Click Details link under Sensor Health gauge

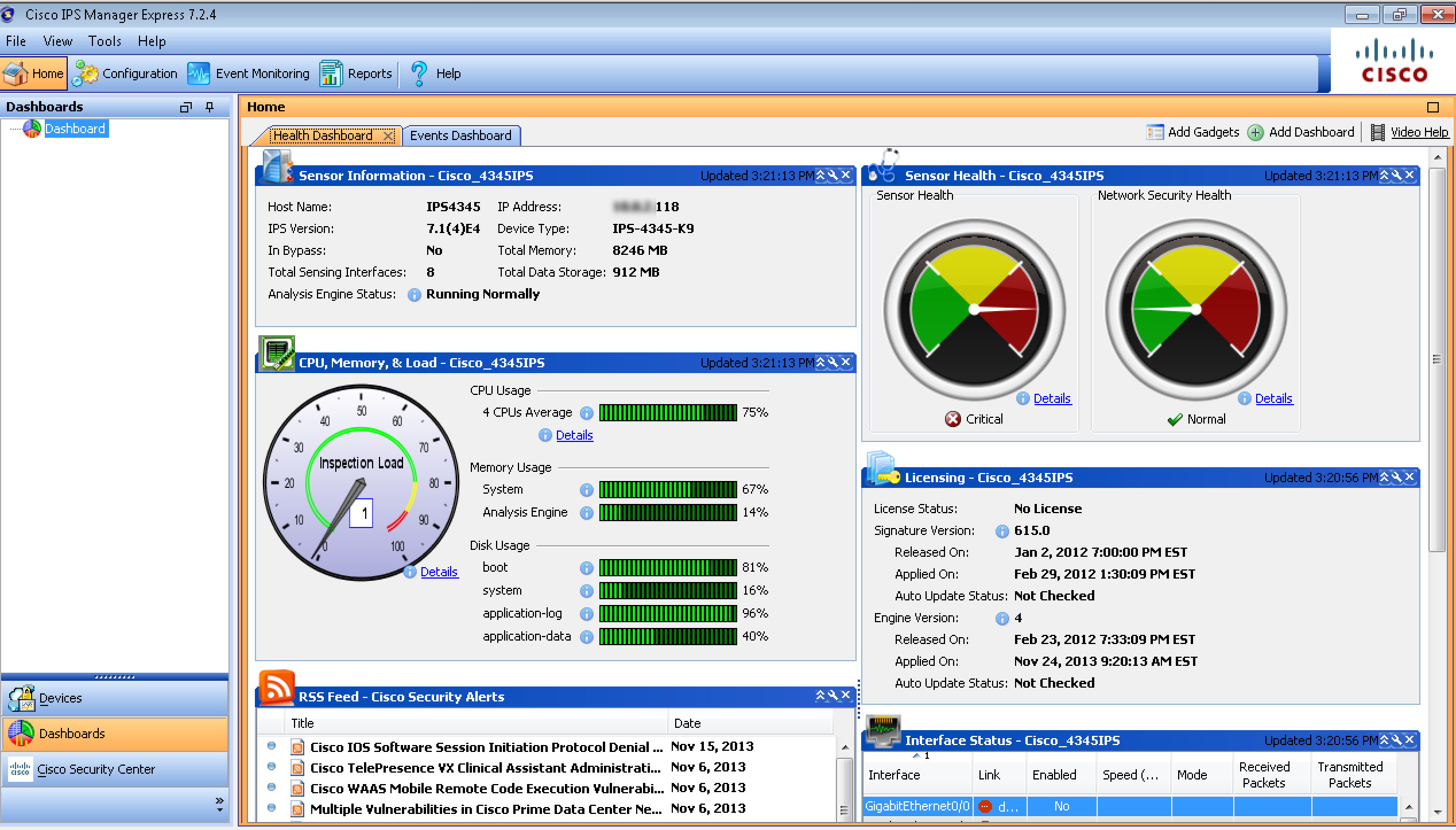point(1052,398)
